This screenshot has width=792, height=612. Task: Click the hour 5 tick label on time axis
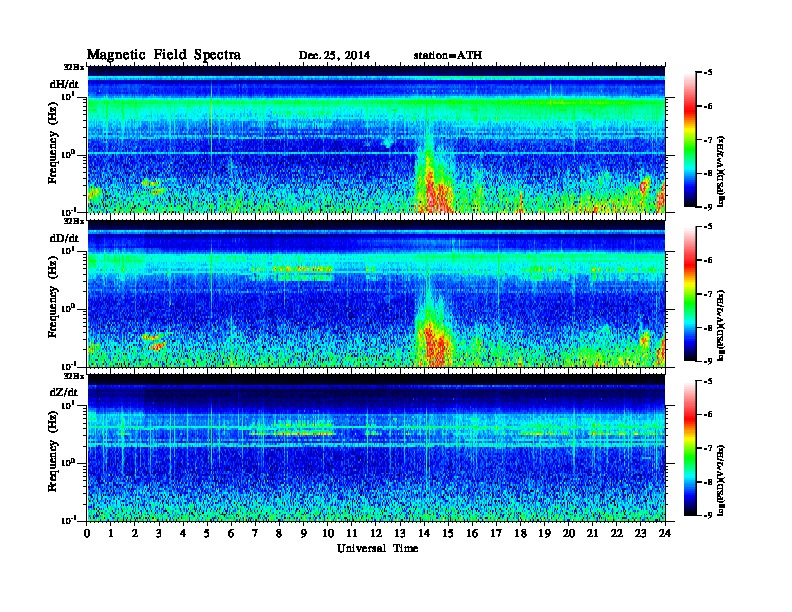(207, 533)
